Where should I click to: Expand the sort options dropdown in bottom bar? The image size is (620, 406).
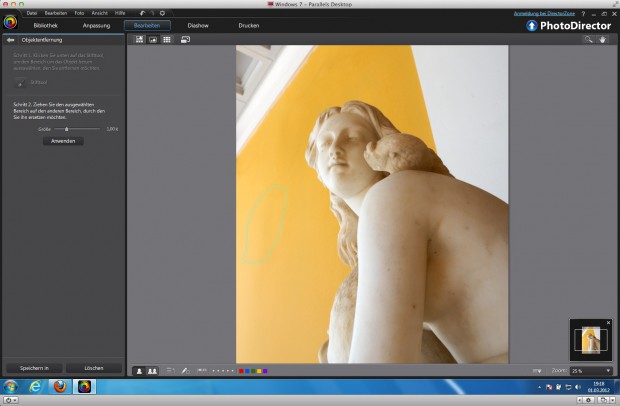pyautogui.click(x=537, y=371)
